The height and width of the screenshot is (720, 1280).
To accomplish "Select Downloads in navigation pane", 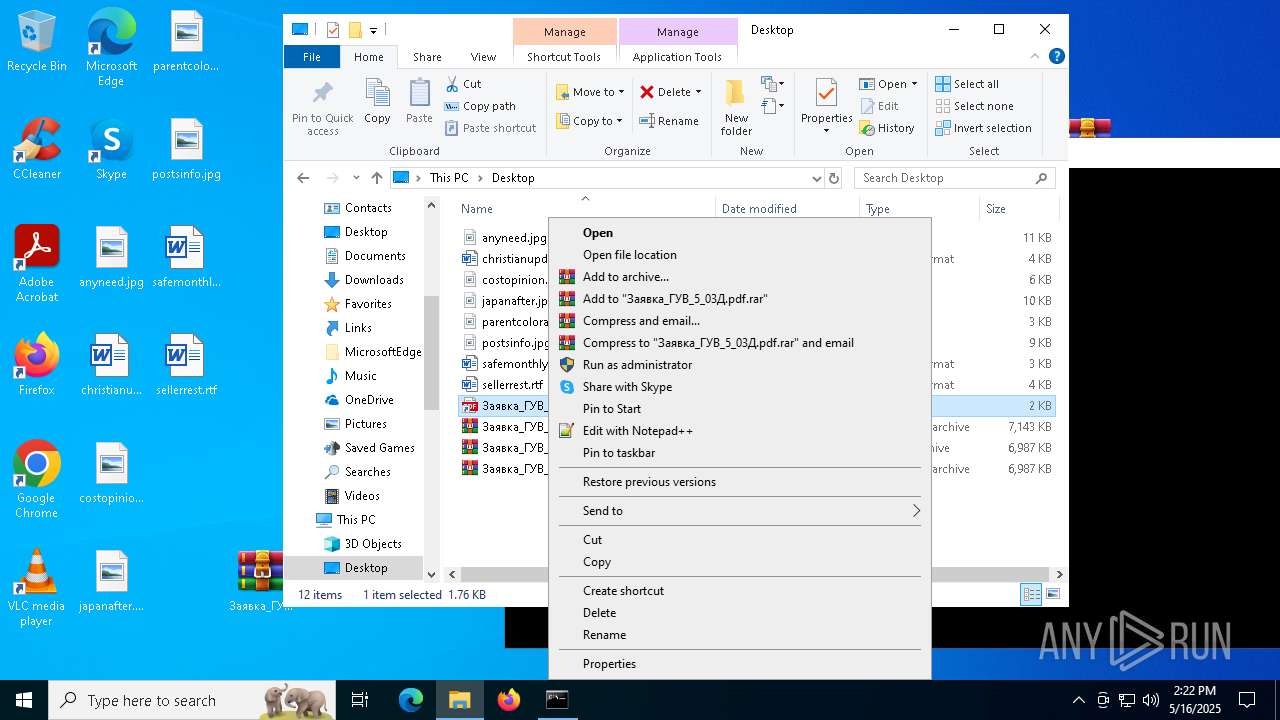I will [374, 280].
